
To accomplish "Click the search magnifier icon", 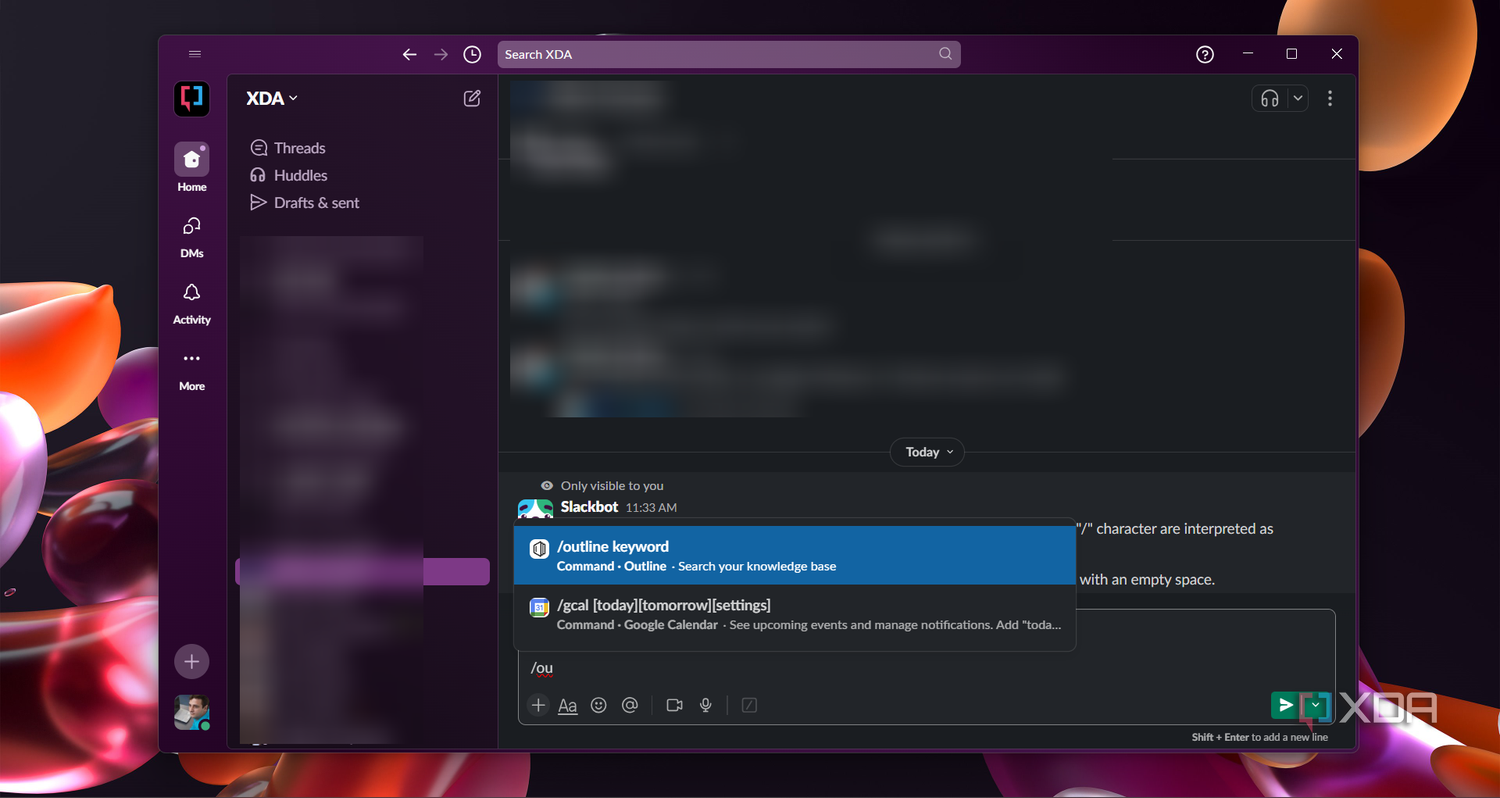I will pyautogui.click(x=945, y=54).
